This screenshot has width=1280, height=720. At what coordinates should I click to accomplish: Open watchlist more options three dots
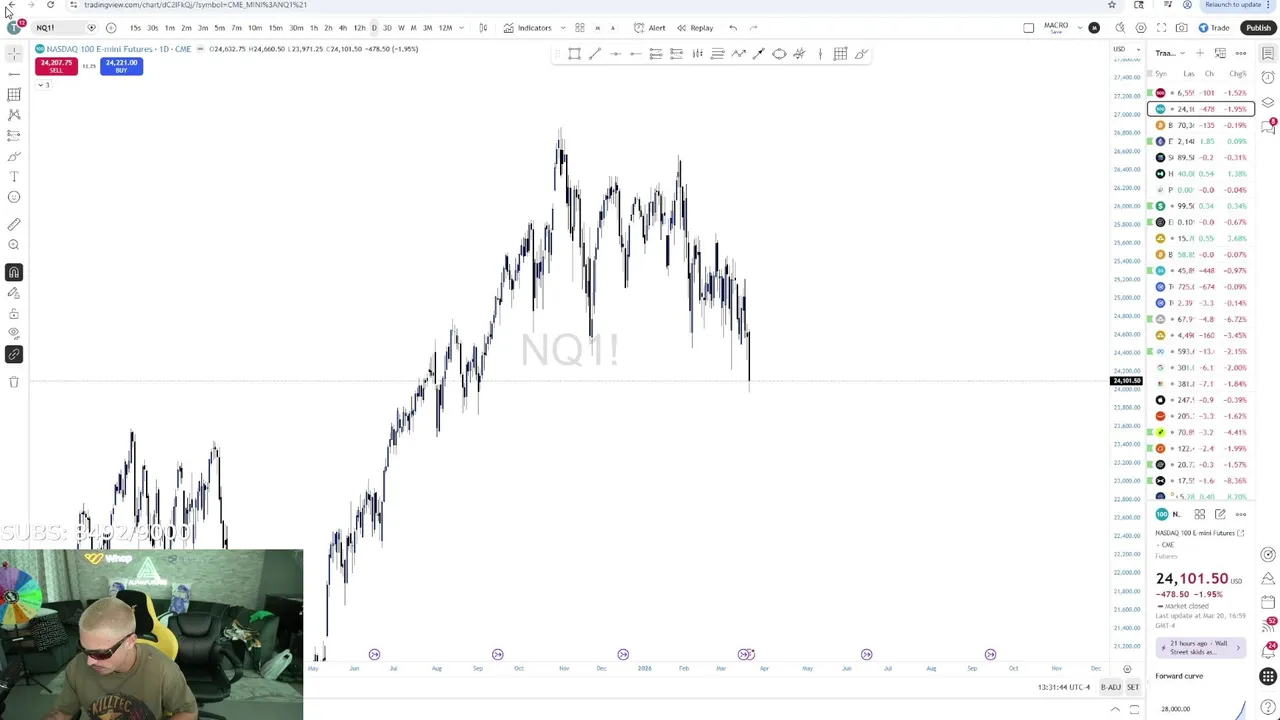pos(1241,53)
